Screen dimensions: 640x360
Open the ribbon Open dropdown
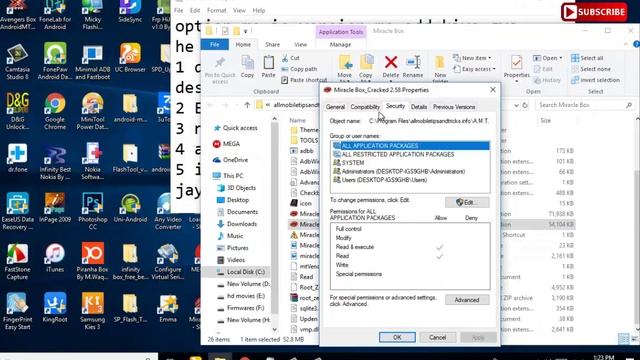tap(548, 58)
